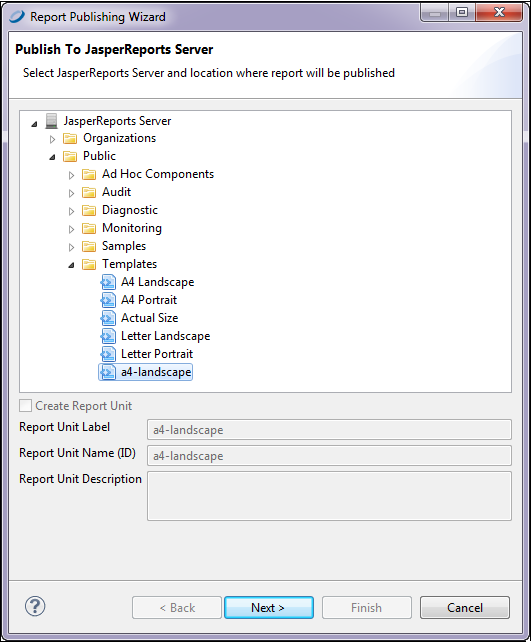
Task: Expand the Organizations folder
Action: tap(52, 139)
